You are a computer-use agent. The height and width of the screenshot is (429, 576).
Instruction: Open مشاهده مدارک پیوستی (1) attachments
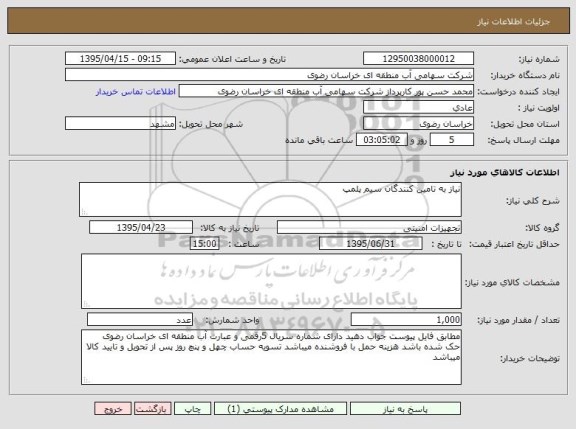280,409
